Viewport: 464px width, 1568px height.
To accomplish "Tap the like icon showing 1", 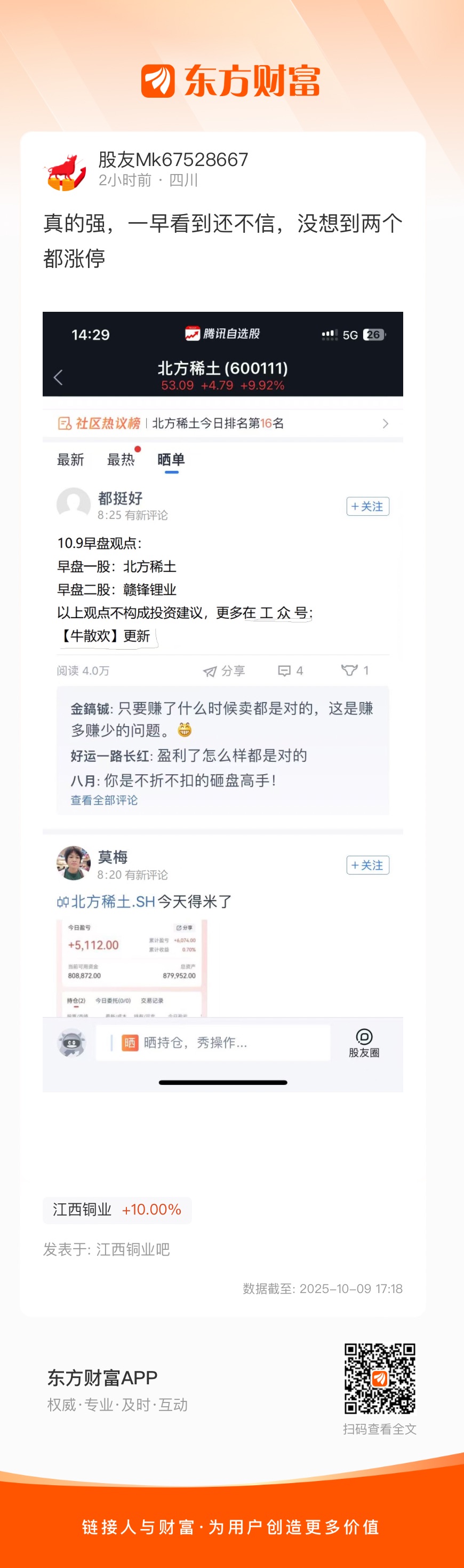I will (349, 670).
